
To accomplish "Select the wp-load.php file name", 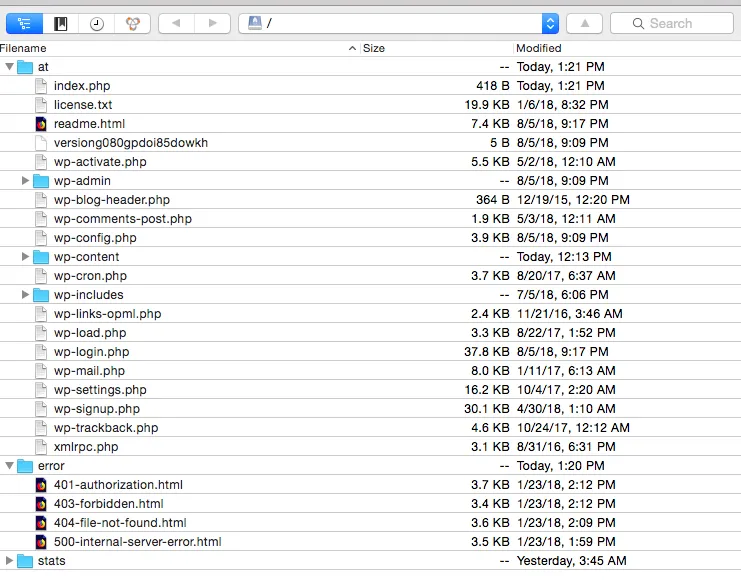I will tap(90, 333).
